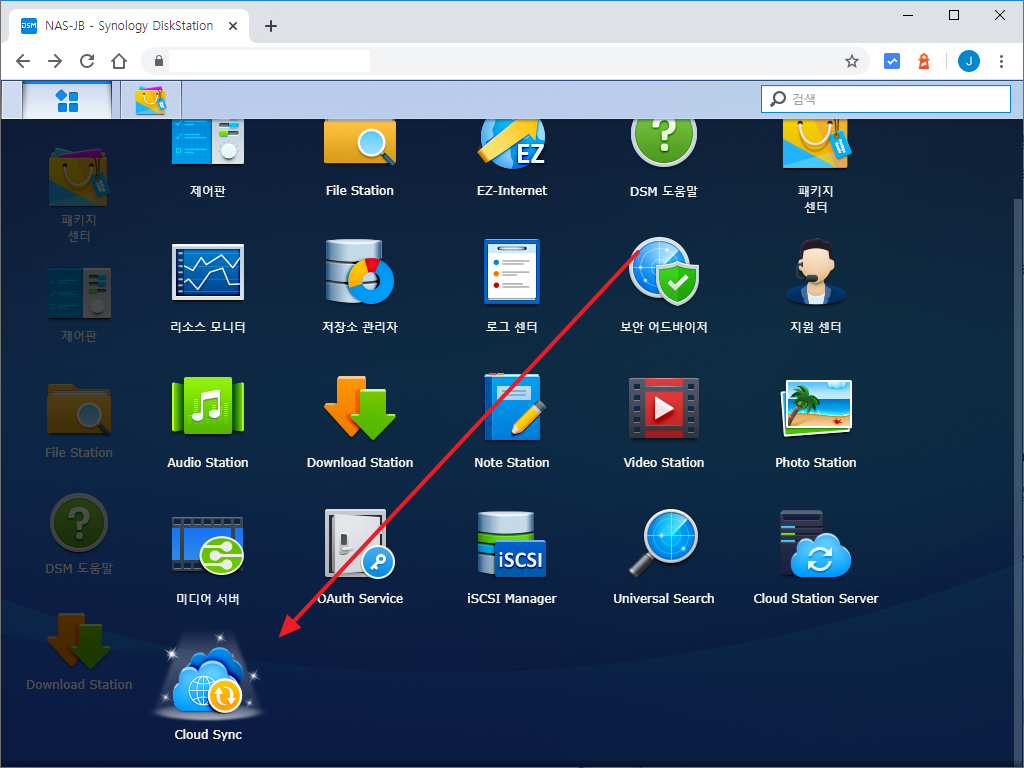The width and height of the screenshot is (1024, 768).
Task: Go to the browser home page
Action: click(119, 61)
